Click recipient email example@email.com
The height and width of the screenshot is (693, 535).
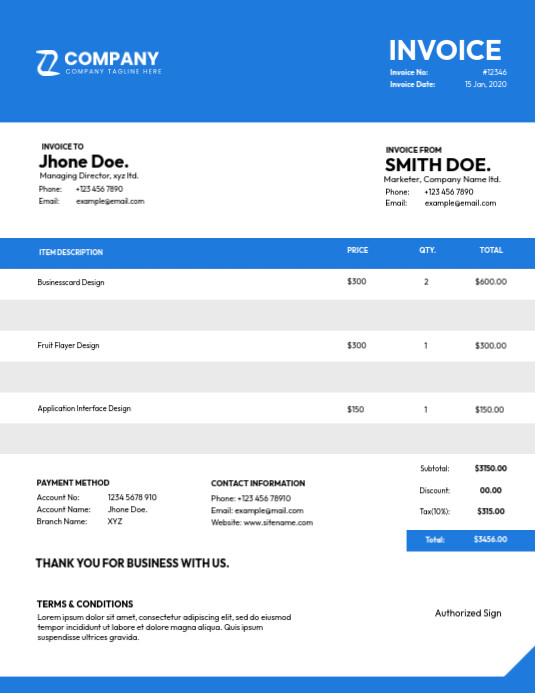pyautogui.click(x=110, y=201)
